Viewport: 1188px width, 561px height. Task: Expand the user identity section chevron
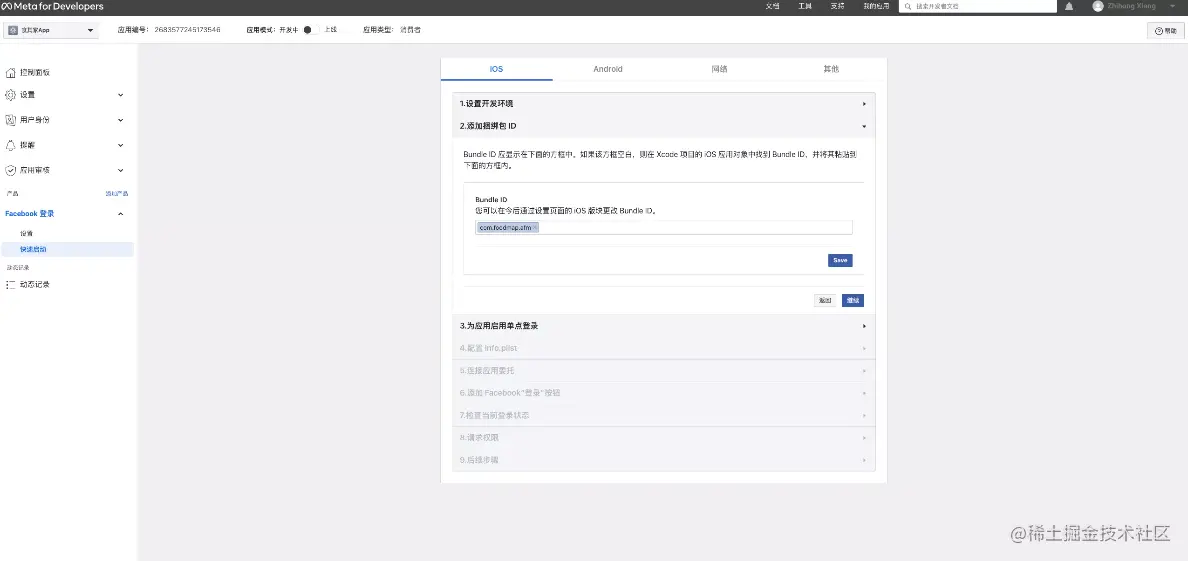pyautogui.click(x=120, y=120)
